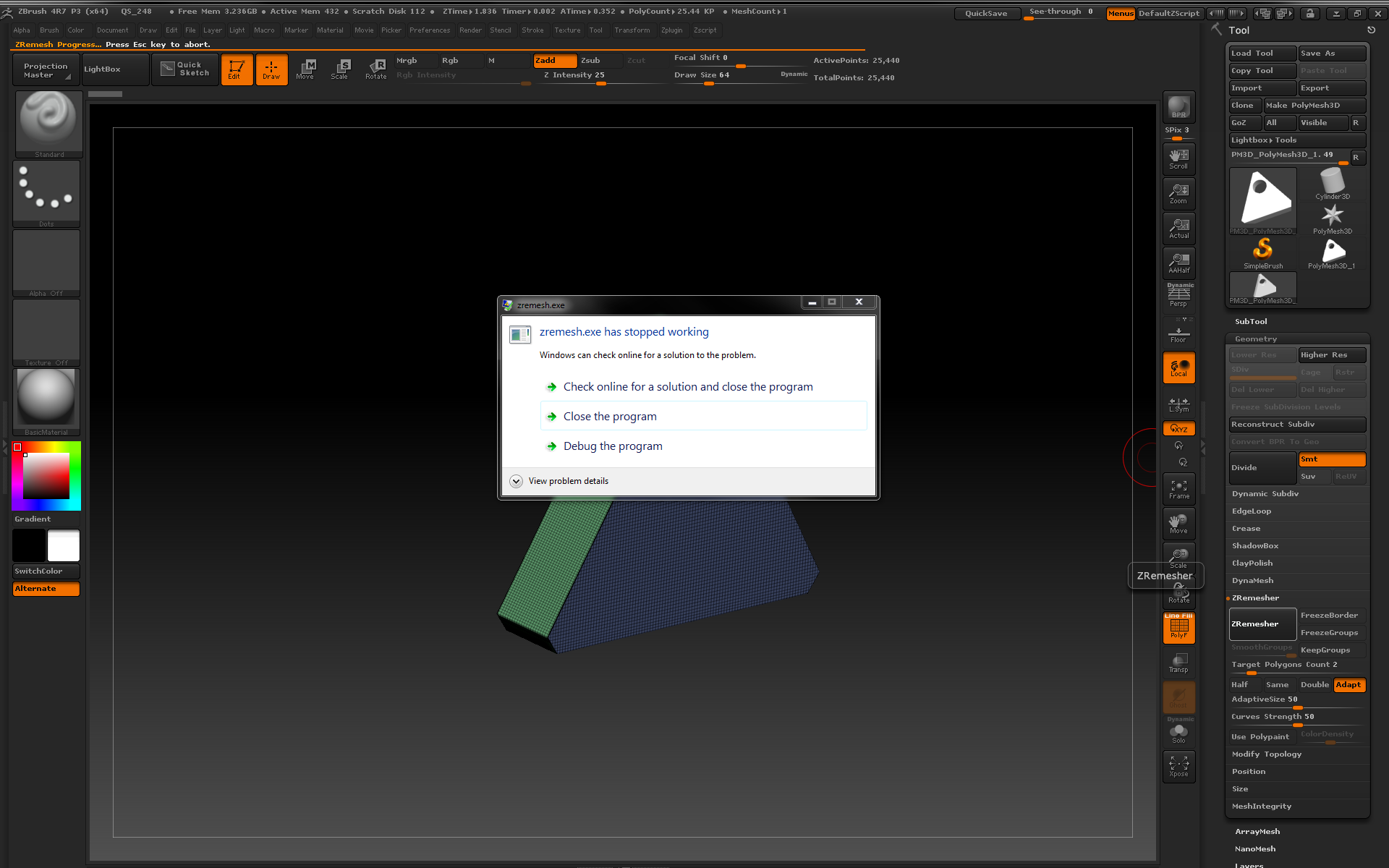1389x868 pixels.
Task: Toggle the Floor grid
Action: 1178,332
